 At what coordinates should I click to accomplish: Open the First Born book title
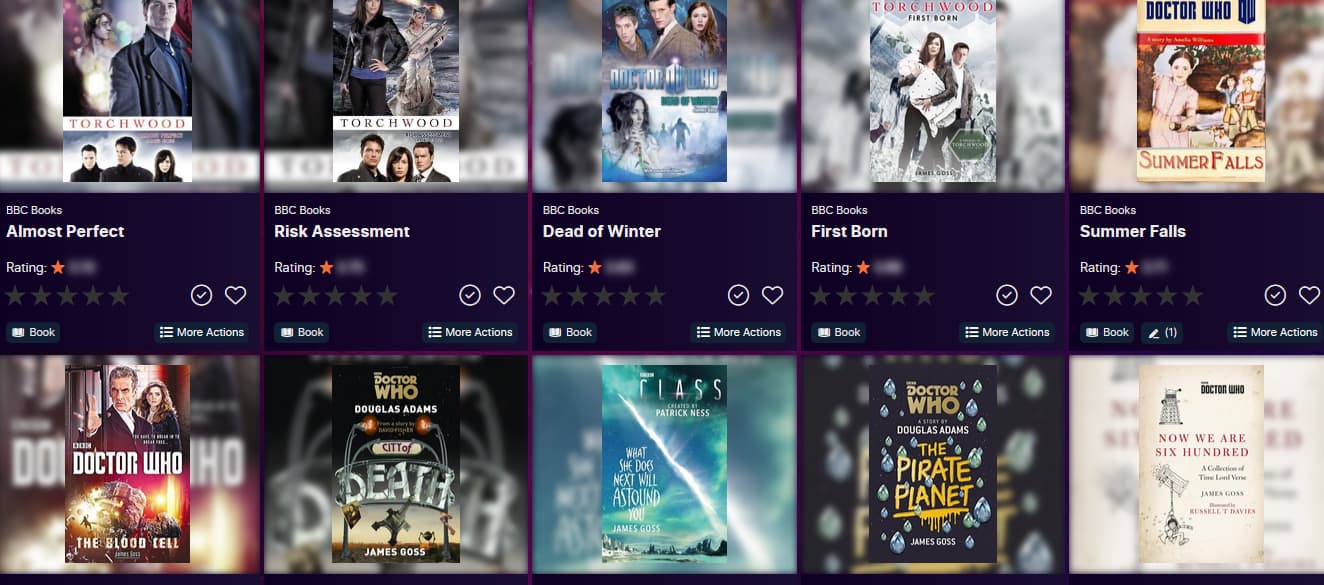[x=849, y=231]
